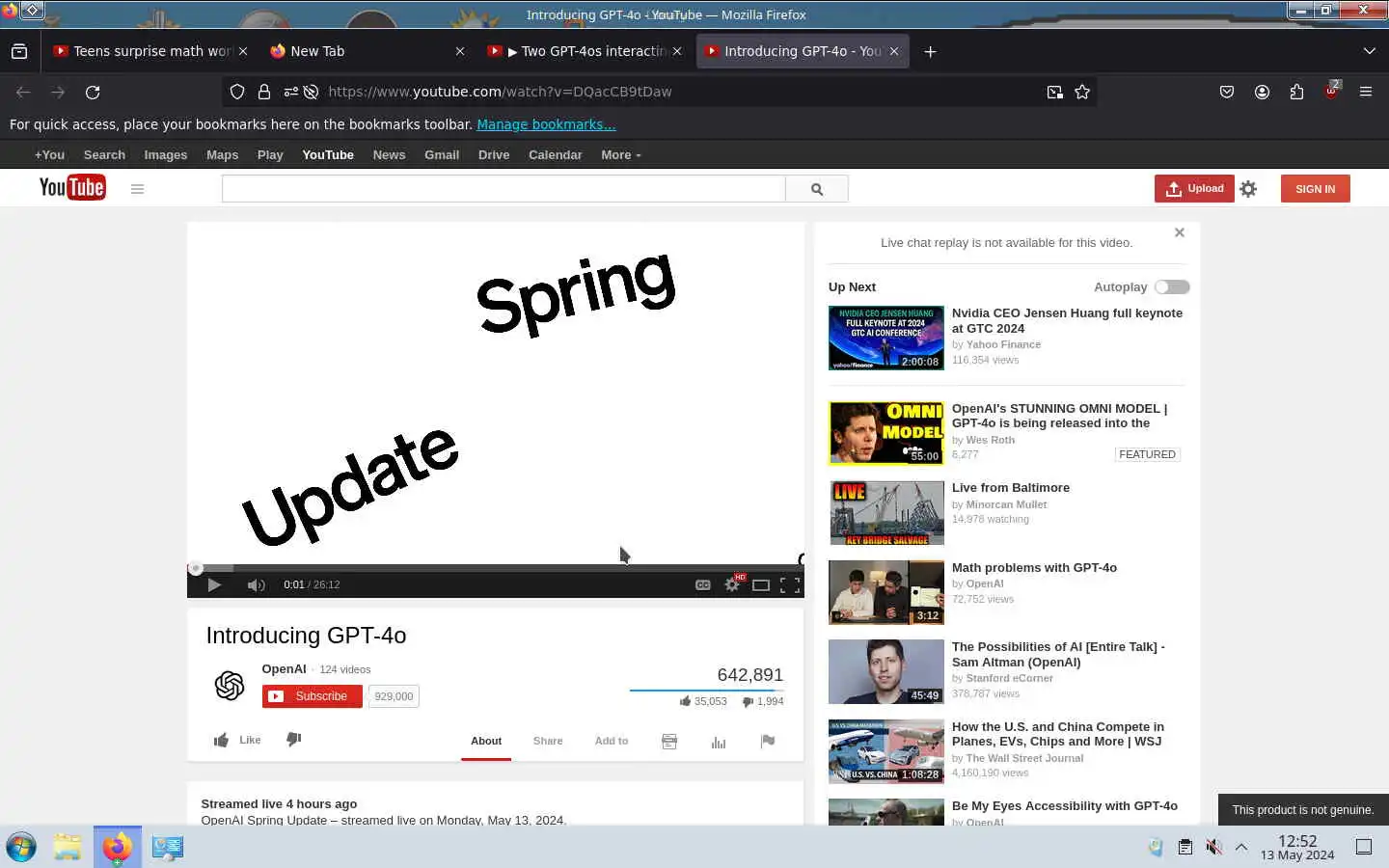
Task: Open Firefox account icon
Action: (1262, 92)
